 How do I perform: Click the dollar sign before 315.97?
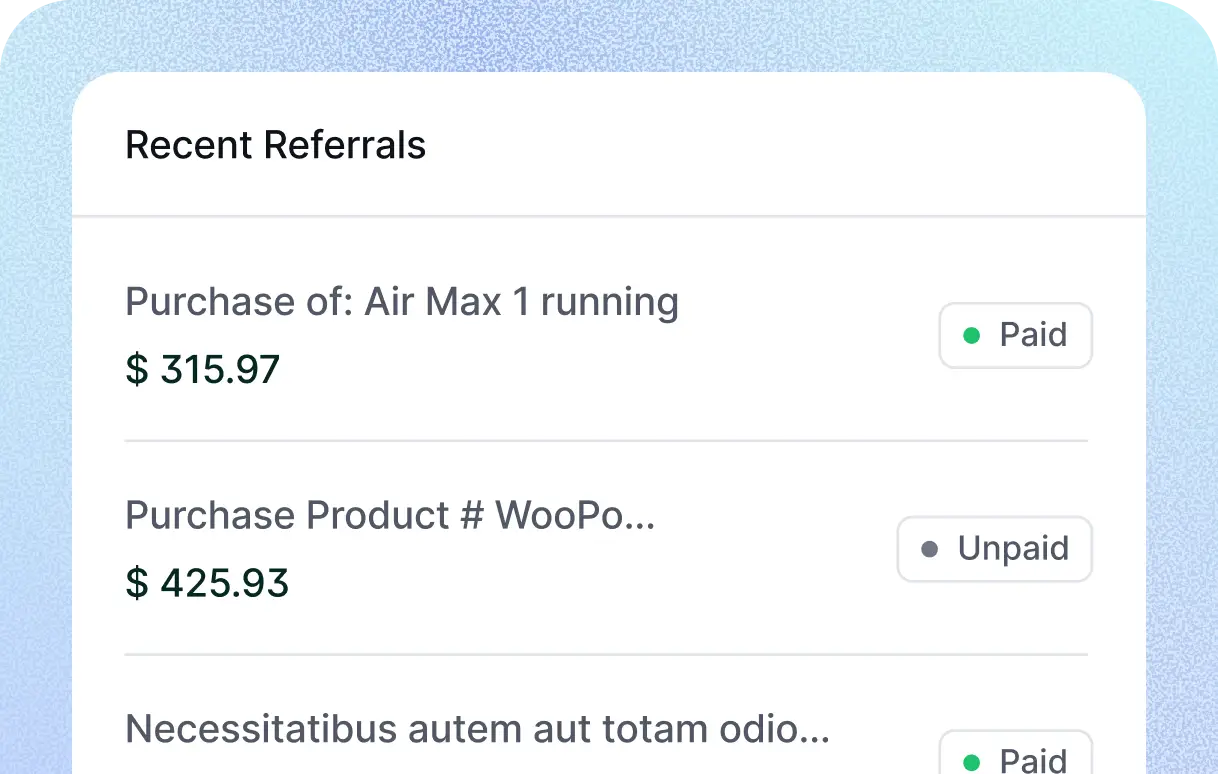(x=136, y=370)
